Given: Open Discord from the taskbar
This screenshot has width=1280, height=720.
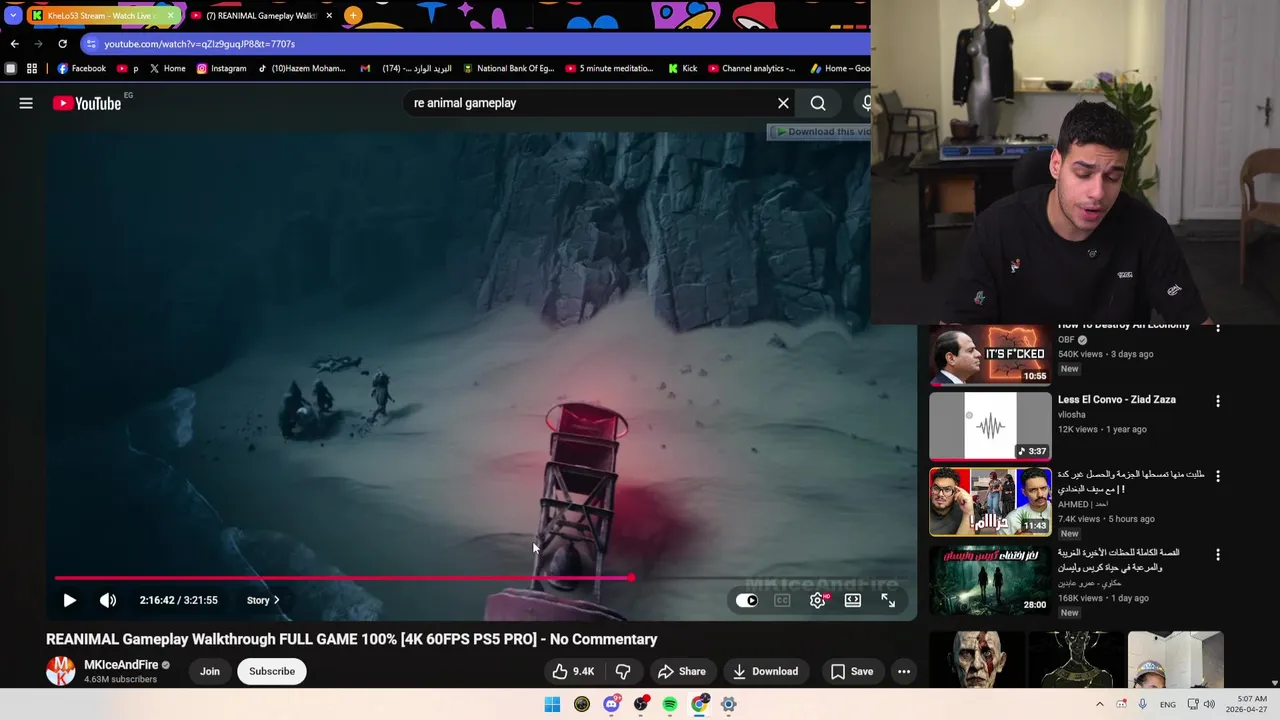Looking at the screenshot, I should 611,704.
